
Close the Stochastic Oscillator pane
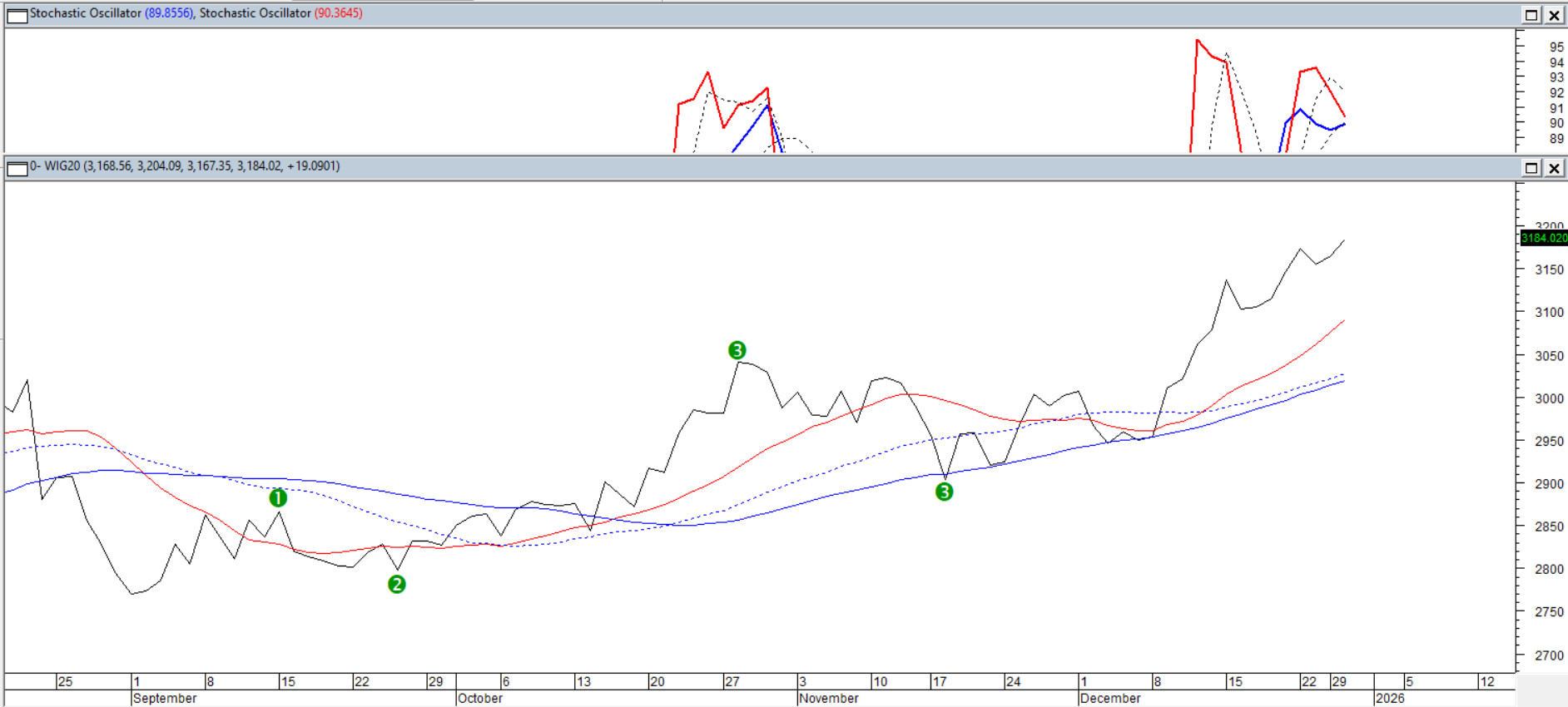[x=1553, y=15]
